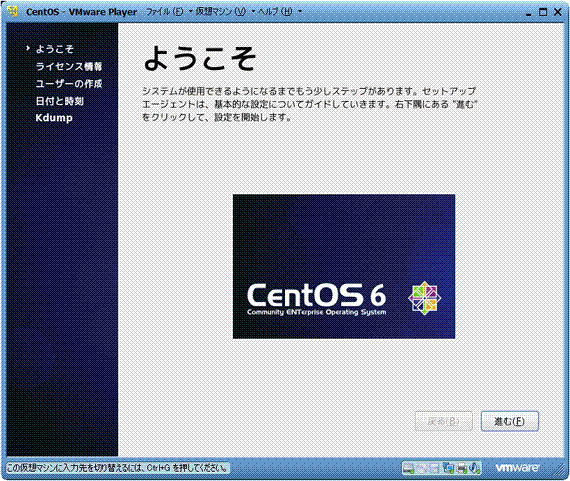The image size is (570, 481).
Task: Select 日付と時刻 in the sidebar
Action: 60,101
